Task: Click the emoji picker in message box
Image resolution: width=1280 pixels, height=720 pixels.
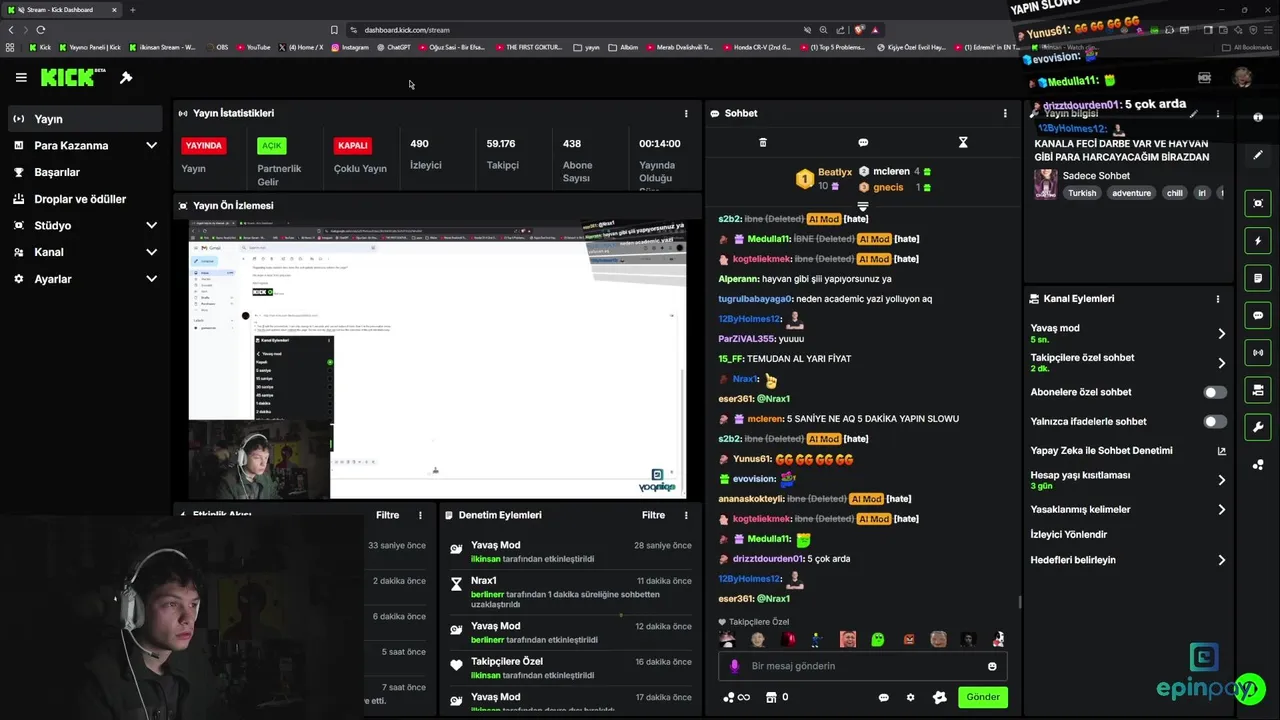Action: pos(992,666)
